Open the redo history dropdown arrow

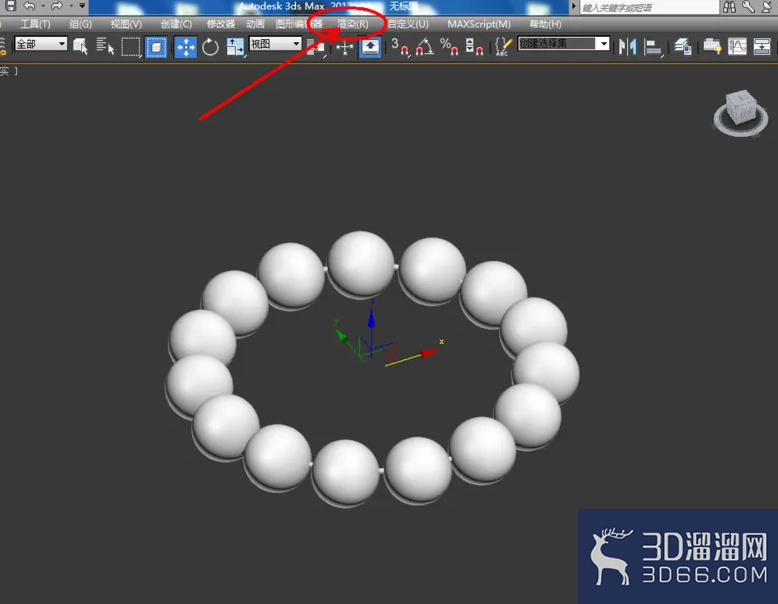(70, 6)
